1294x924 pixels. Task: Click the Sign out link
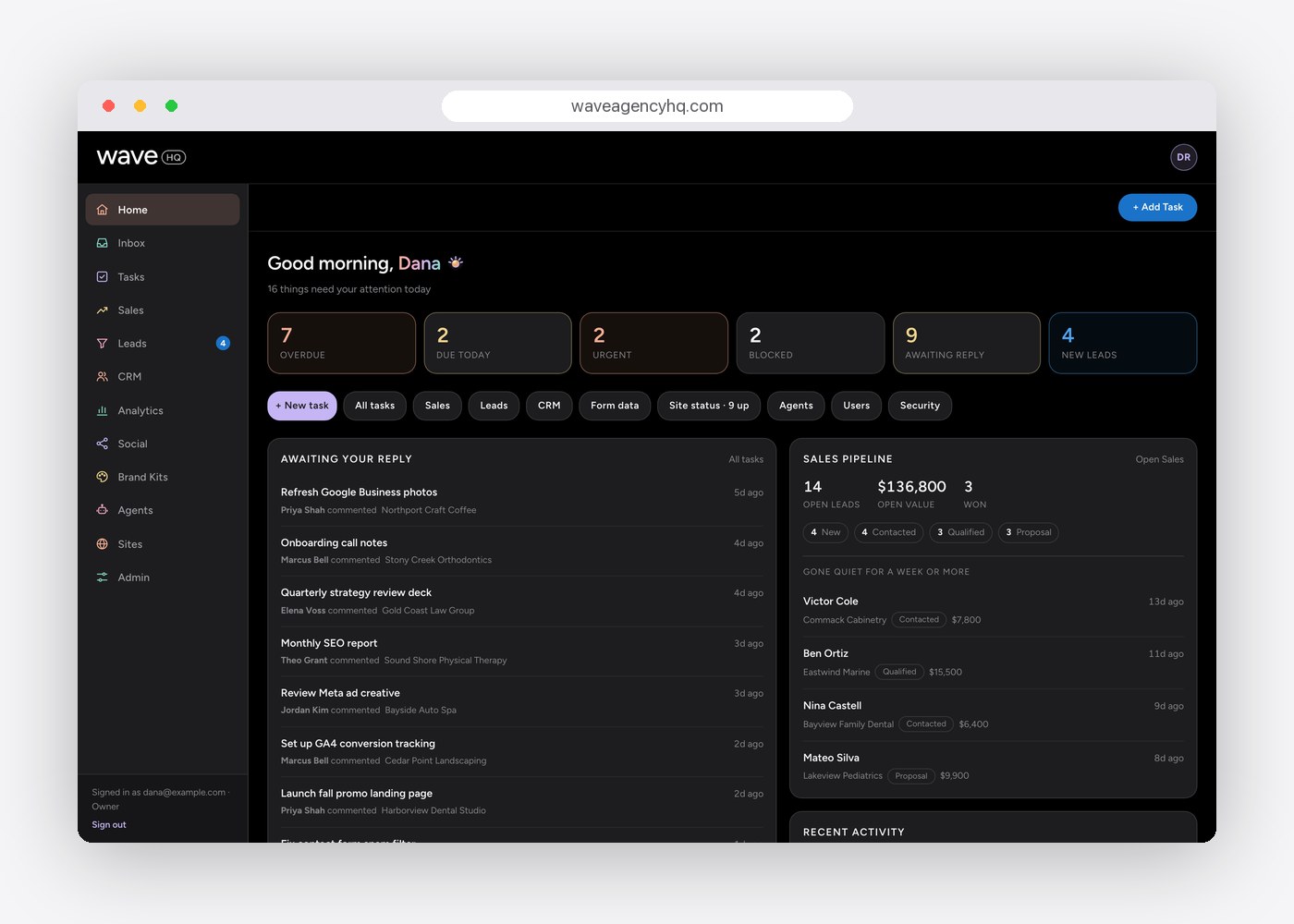(x=109, y=824)
